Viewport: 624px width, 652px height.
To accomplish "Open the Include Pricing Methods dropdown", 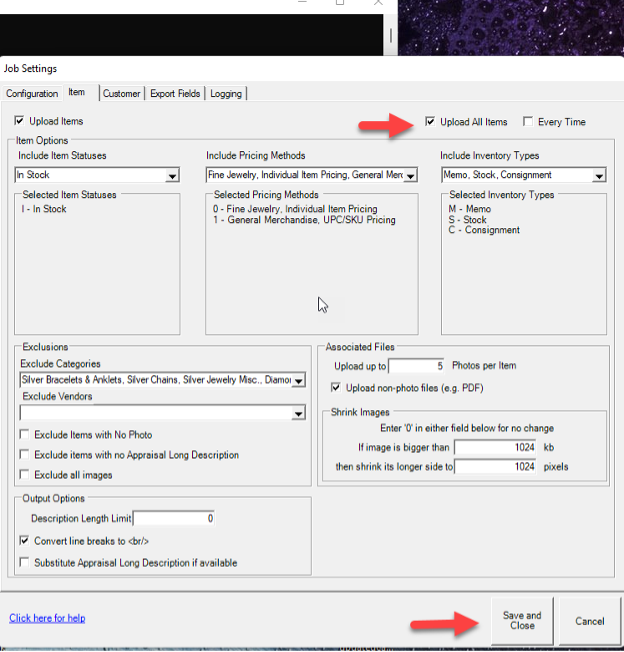I will point(410,176).
